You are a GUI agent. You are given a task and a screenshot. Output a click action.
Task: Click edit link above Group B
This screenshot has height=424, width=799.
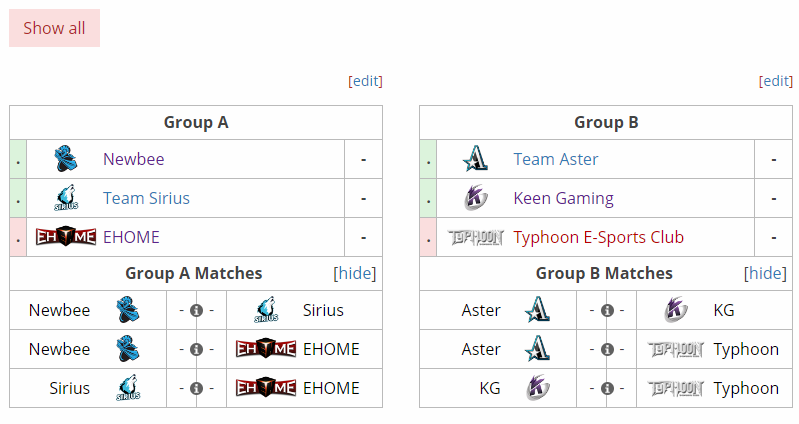[x=776, y=81]
